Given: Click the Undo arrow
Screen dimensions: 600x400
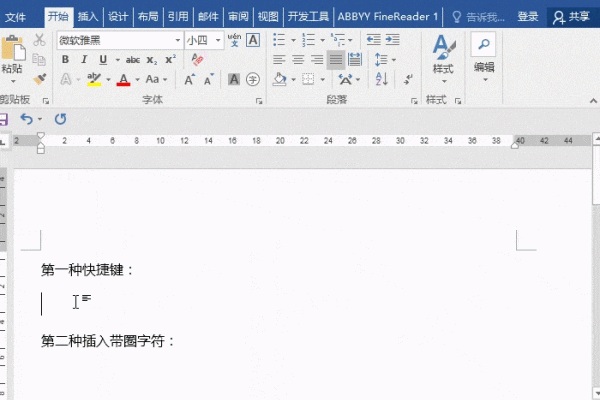Looking at the screenshot, I should [26, 119].
